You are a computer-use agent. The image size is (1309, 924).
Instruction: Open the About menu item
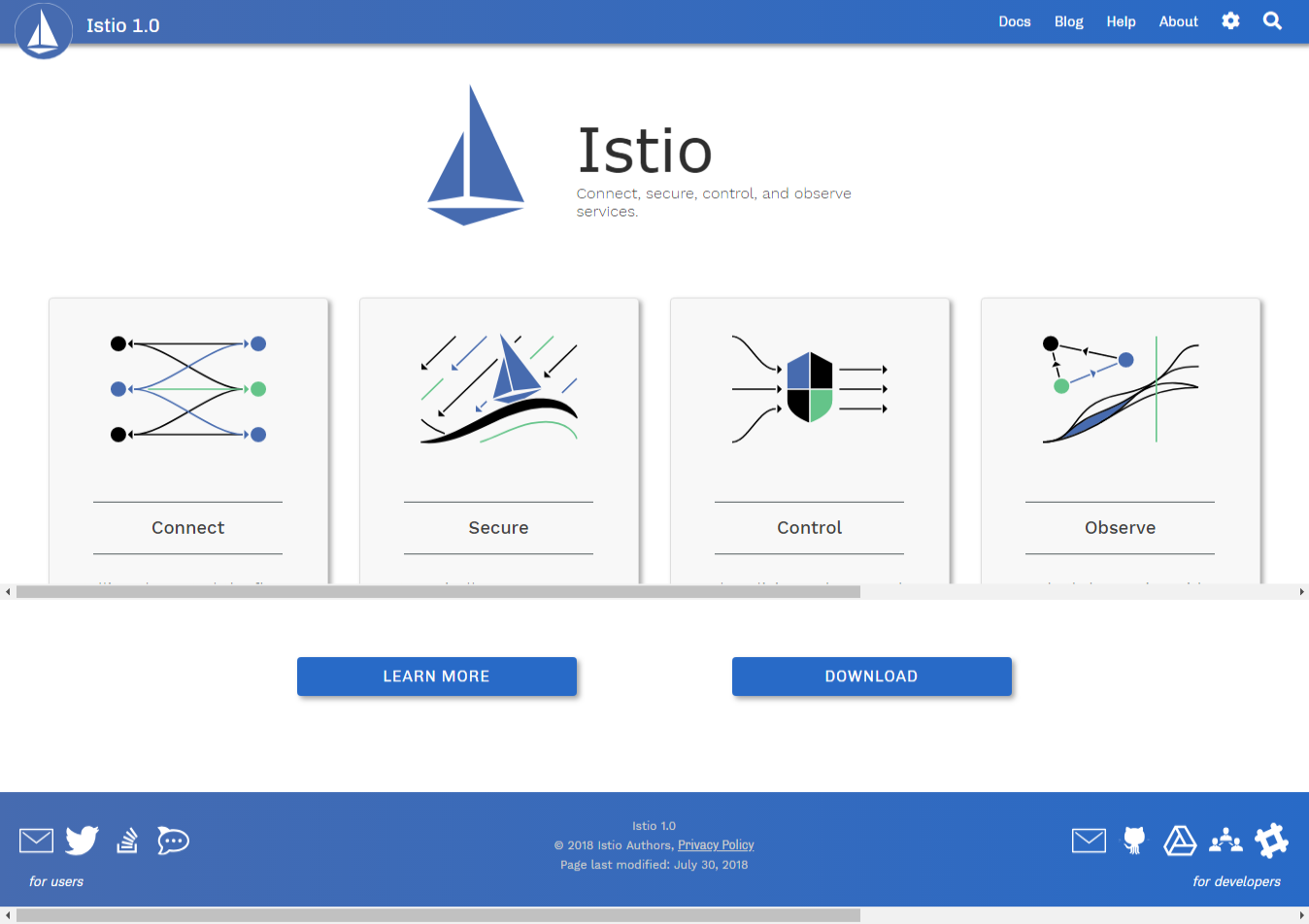tap(1178, 21)
